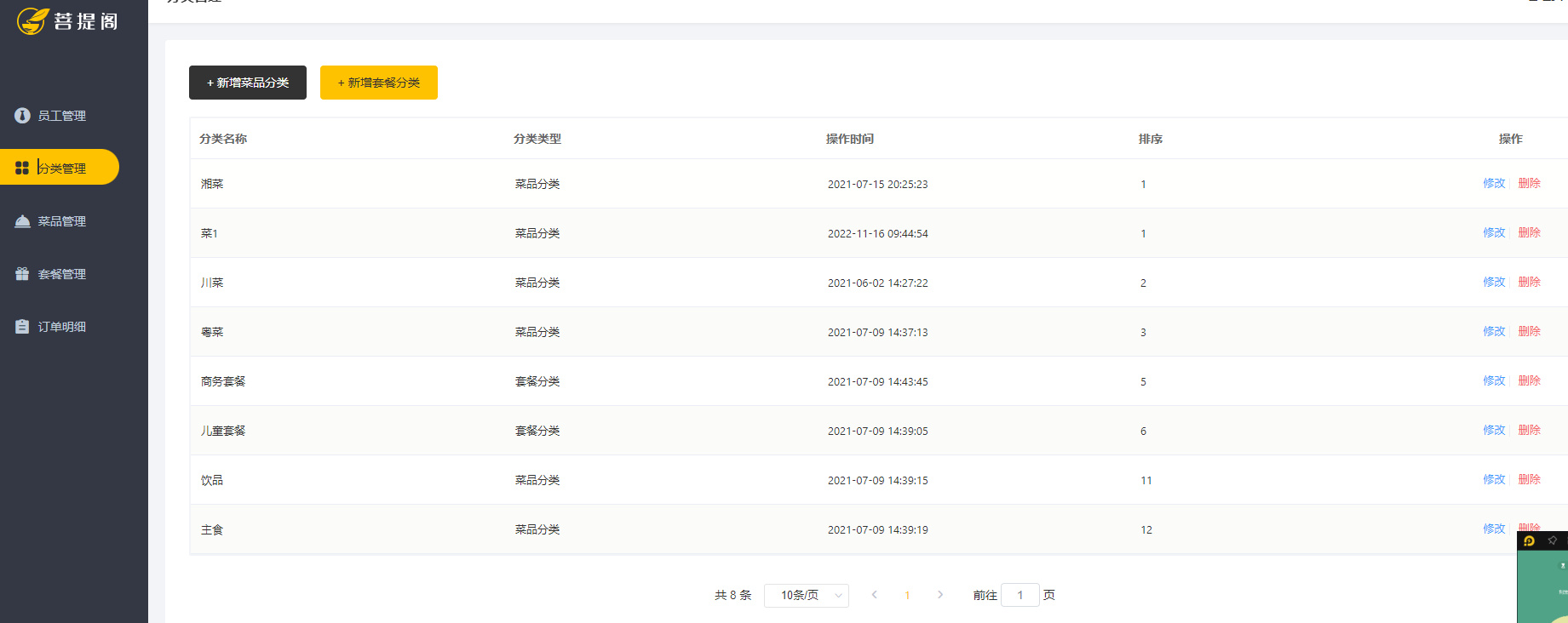The height and width of the screenshot is (623, 1568).
Task: Modify the 饮品 category
Action: 1494,479
